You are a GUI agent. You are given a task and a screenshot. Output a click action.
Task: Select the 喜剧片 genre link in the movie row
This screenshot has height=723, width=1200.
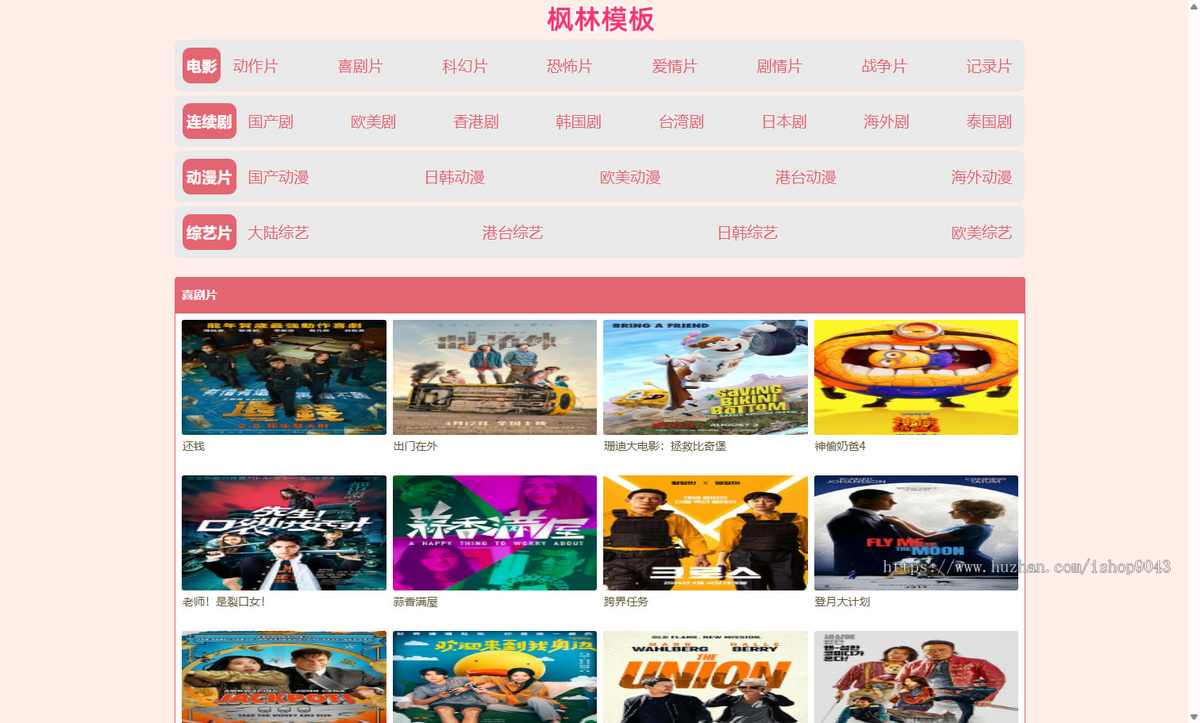[360, 66]
